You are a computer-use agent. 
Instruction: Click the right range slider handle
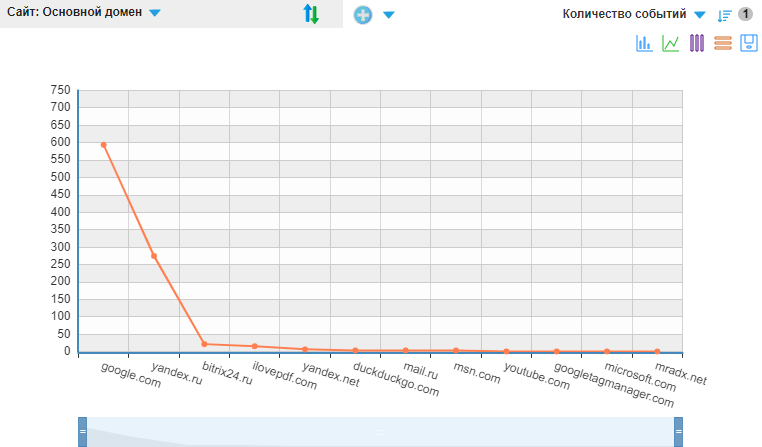[x=678, y=431]
